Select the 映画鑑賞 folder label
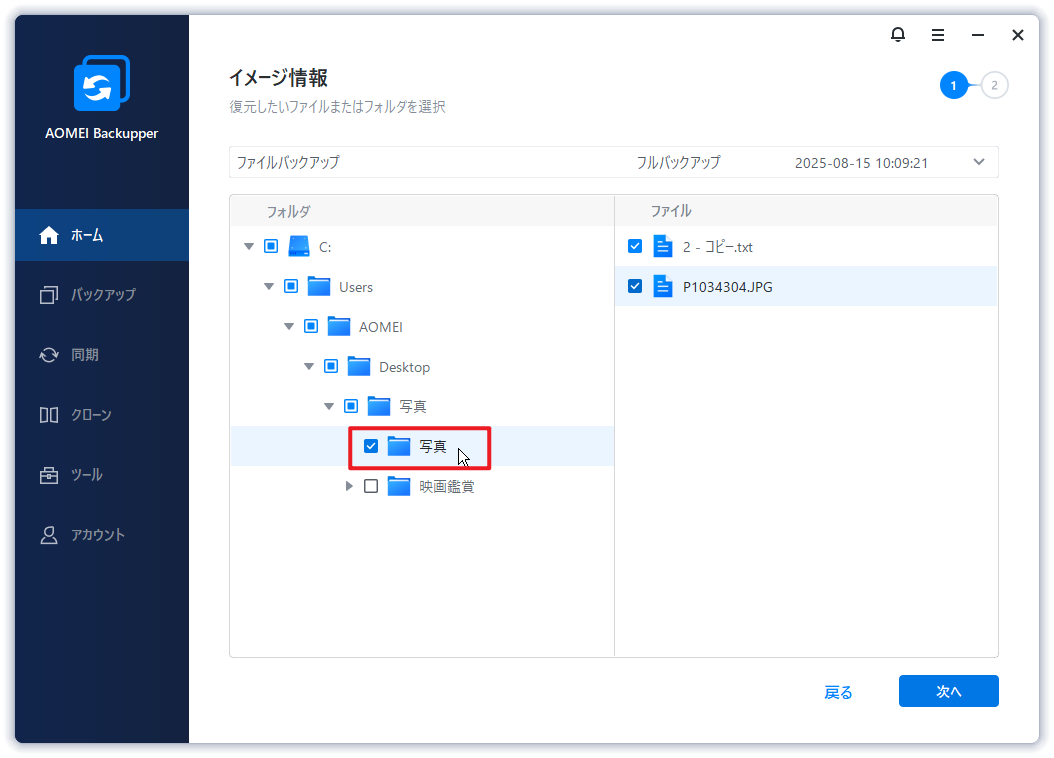 coord(446,487)
